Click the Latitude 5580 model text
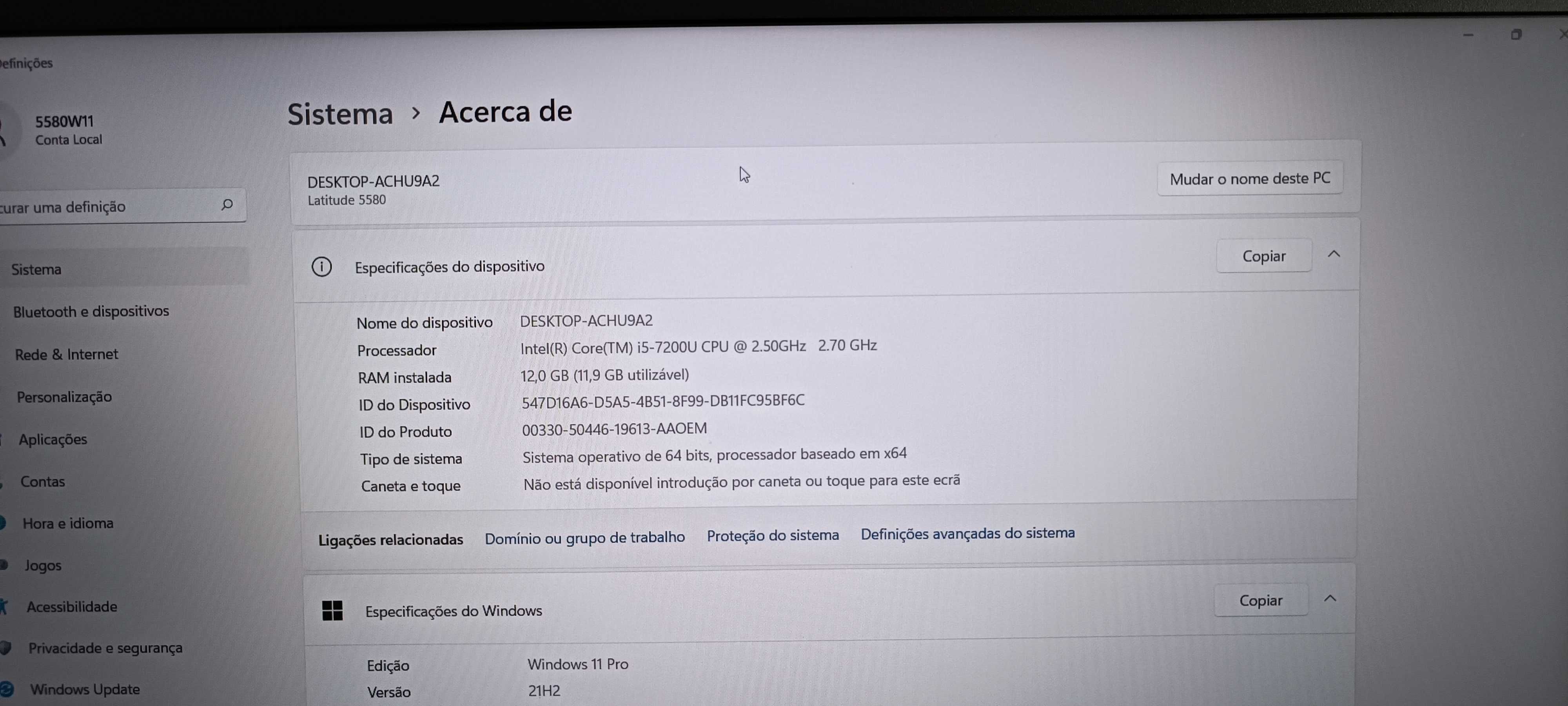1568x706 pixels. pos(347,200)
